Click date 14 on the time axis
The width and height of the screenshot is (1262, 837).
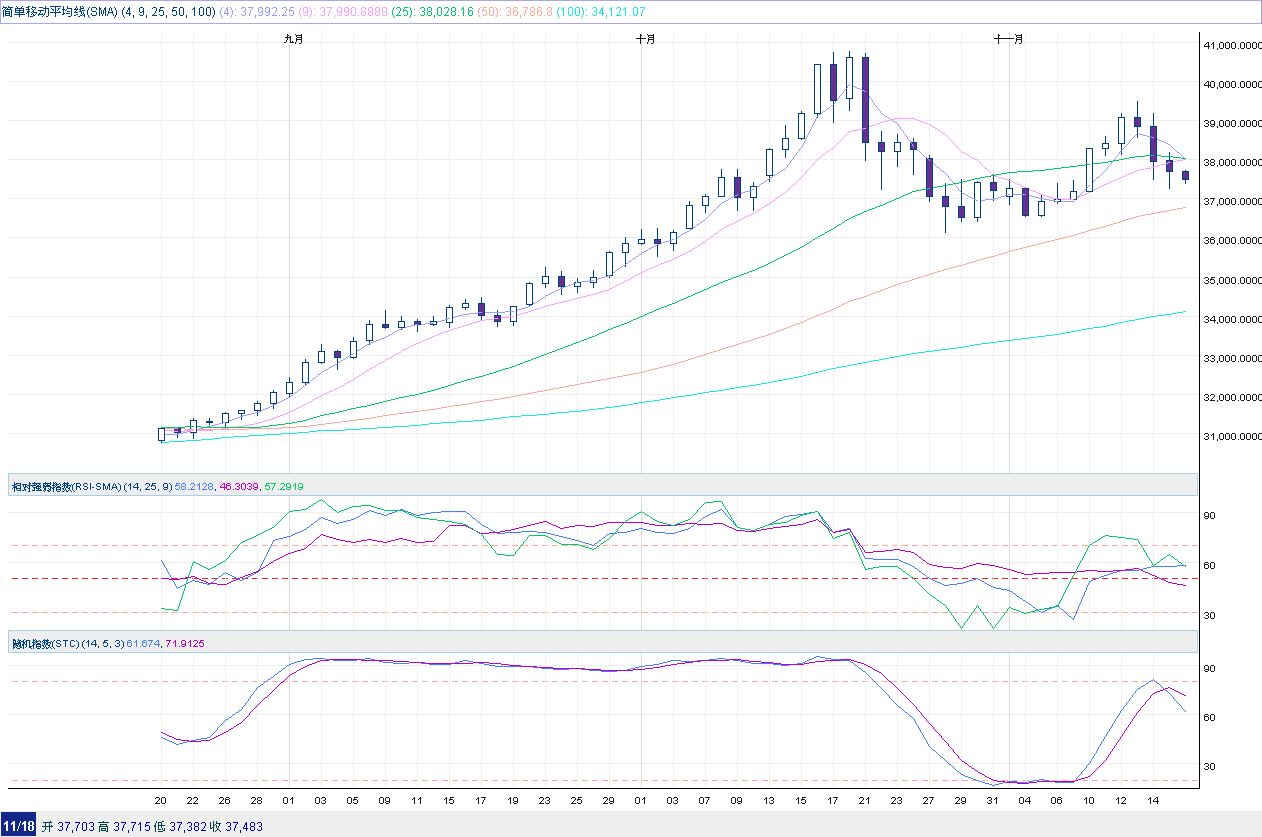1153,800
